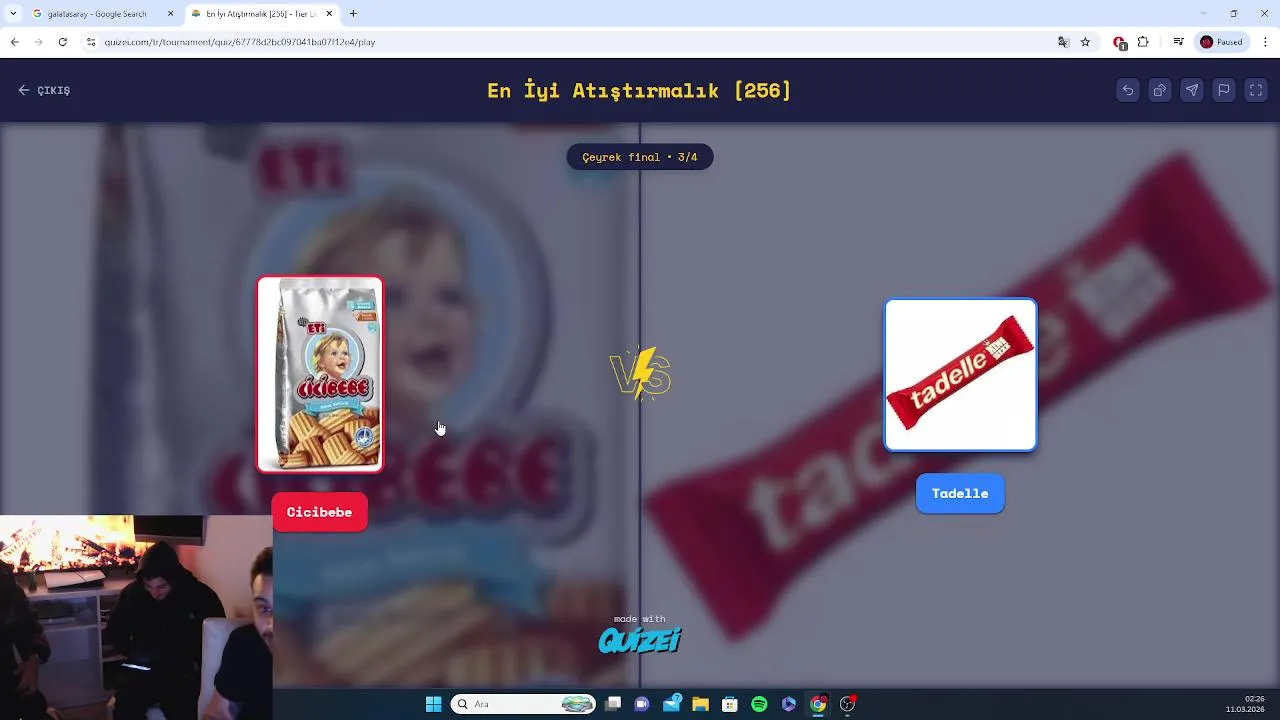
Task: Select the Cicibebe product image
Action: 320,374
